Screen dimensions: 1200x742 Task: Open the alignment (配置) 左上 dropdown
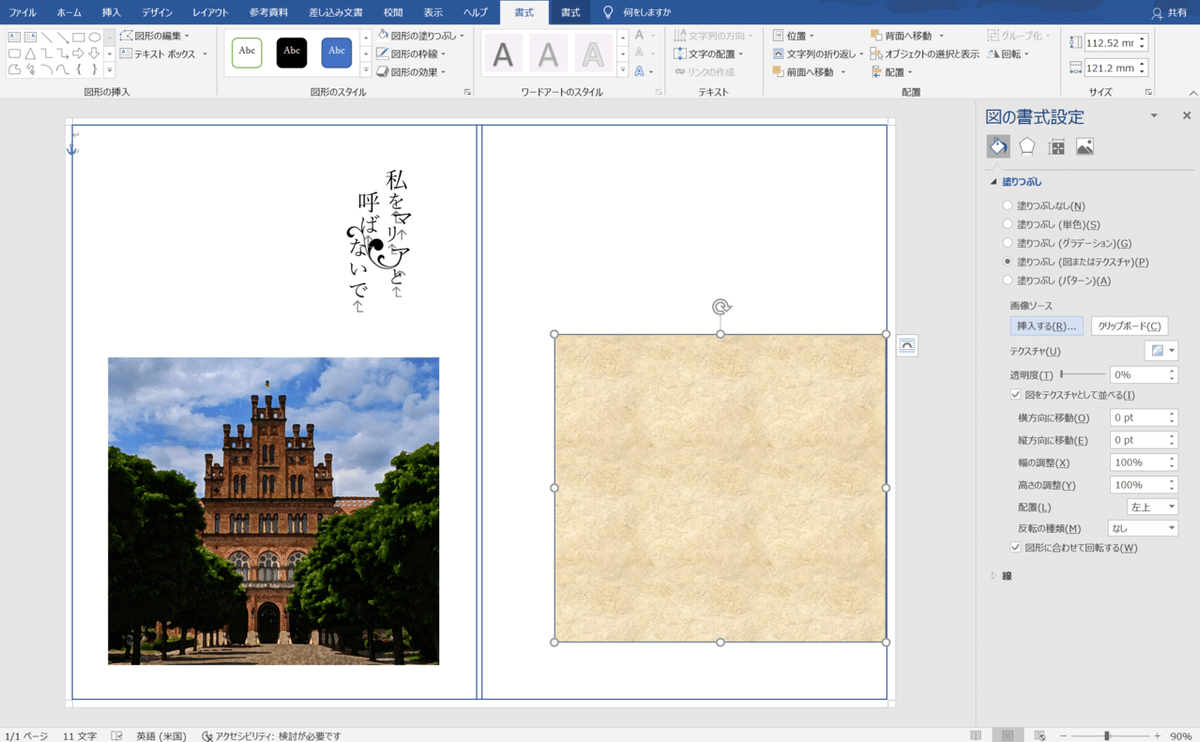click(1152, 508)
